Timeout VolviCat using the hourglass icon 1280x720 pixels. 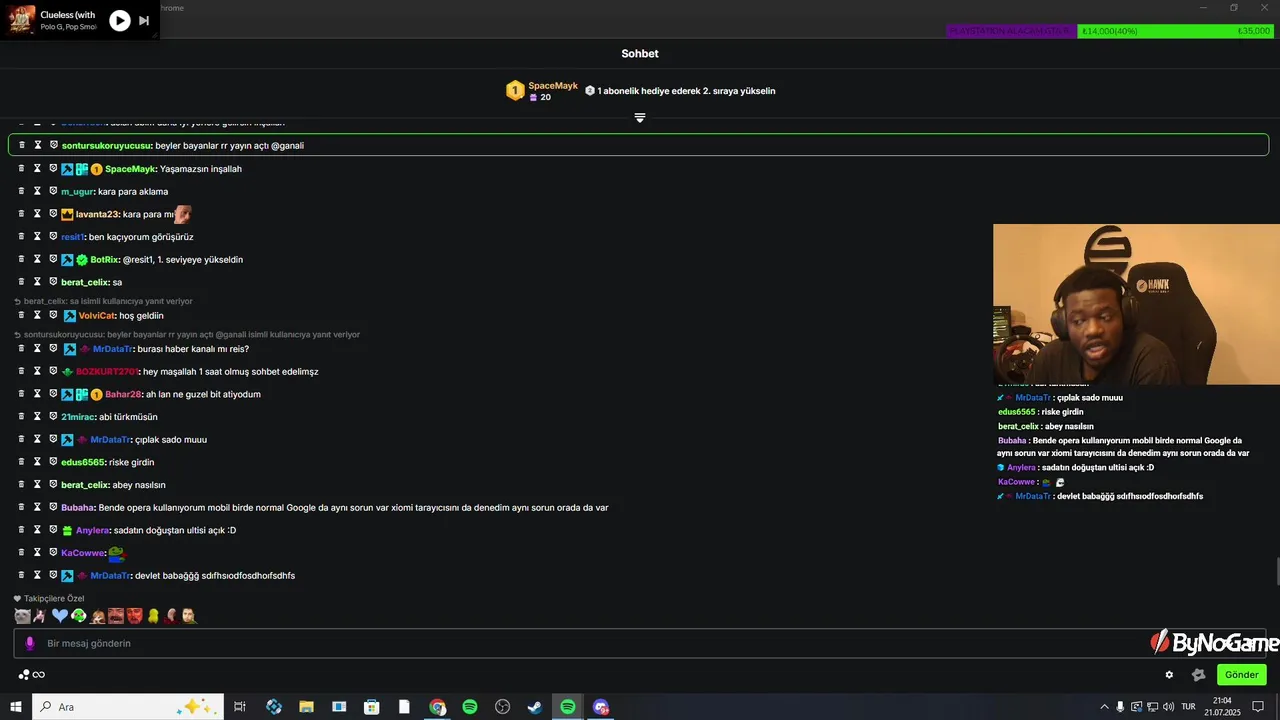coord(38,315)
